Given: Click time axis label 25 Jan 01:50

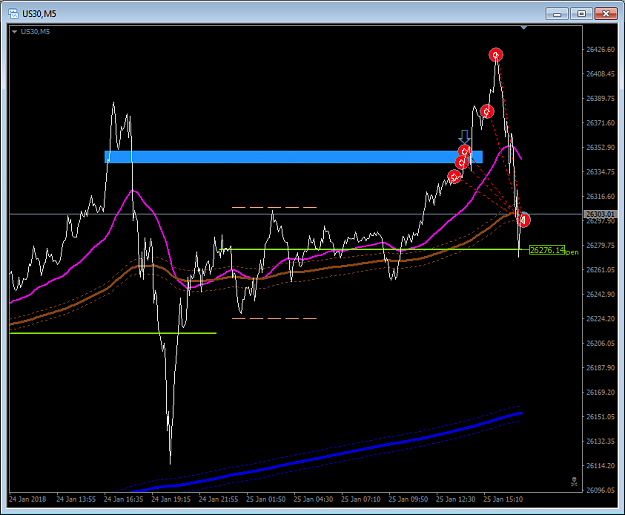Looking at the screenshot, I should 266,499.
